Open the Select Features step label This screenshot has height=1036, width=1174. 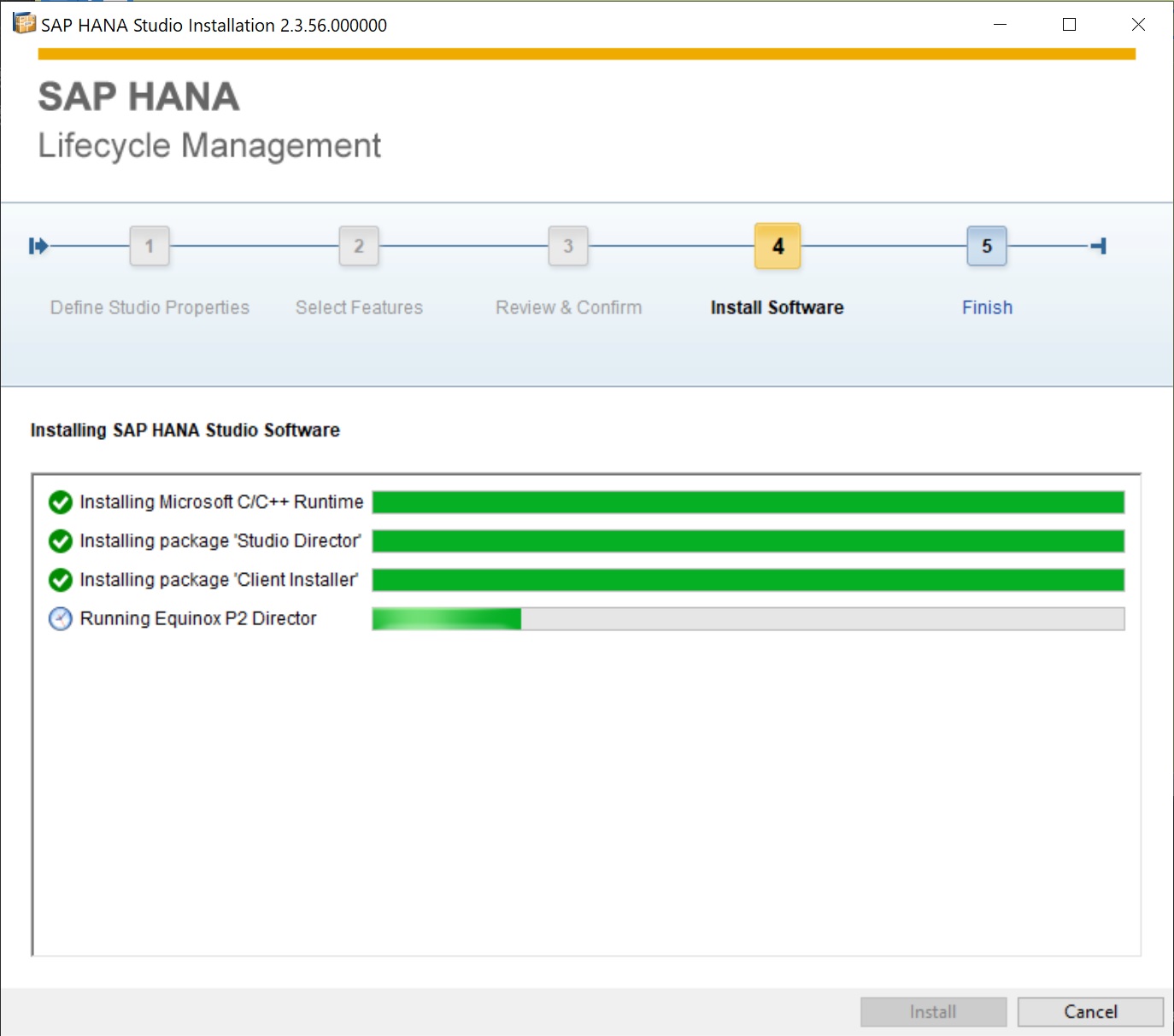point(359,307)
